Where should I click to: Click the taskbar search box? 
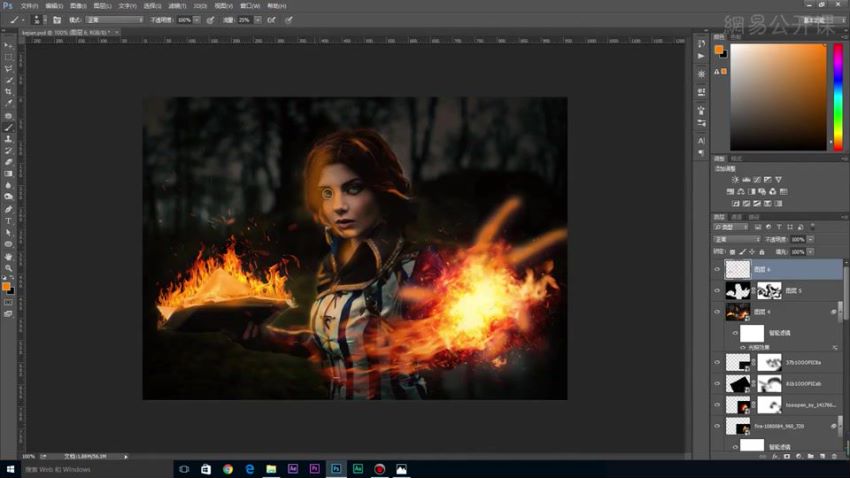click(x=96, y=469)
